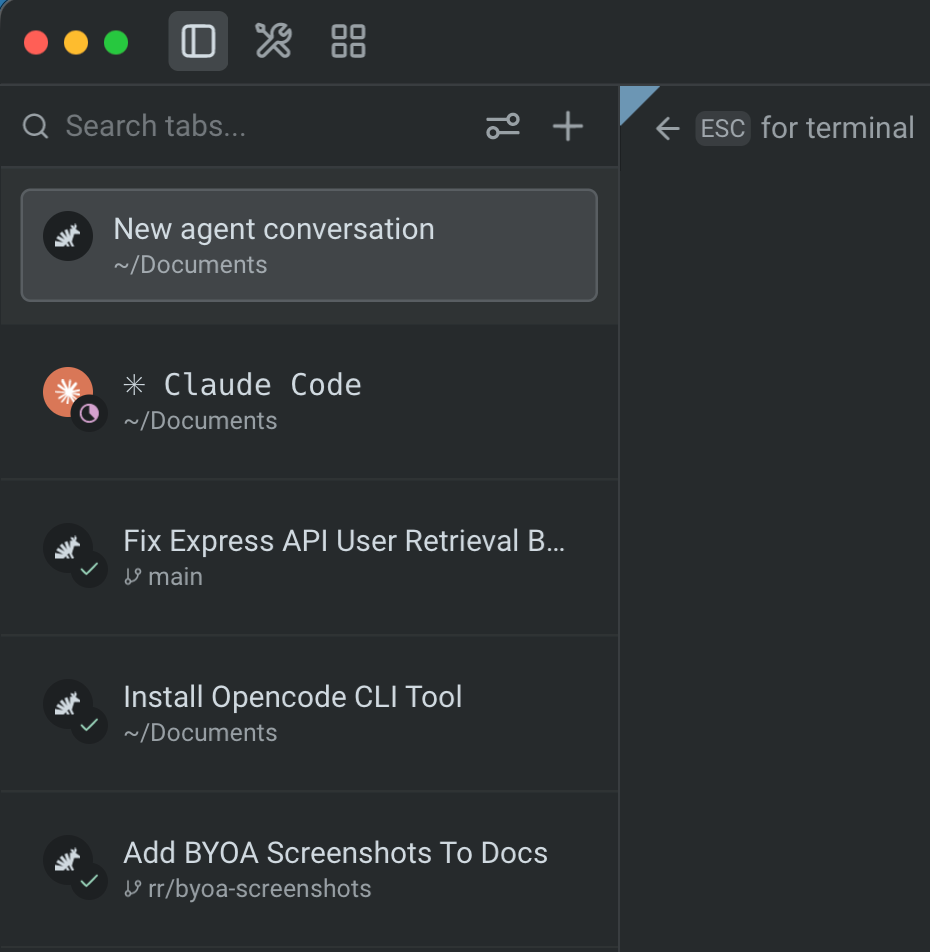
Task: Select the Add BYOA Screenshots To Docs conversation
Action: (310, 866)
